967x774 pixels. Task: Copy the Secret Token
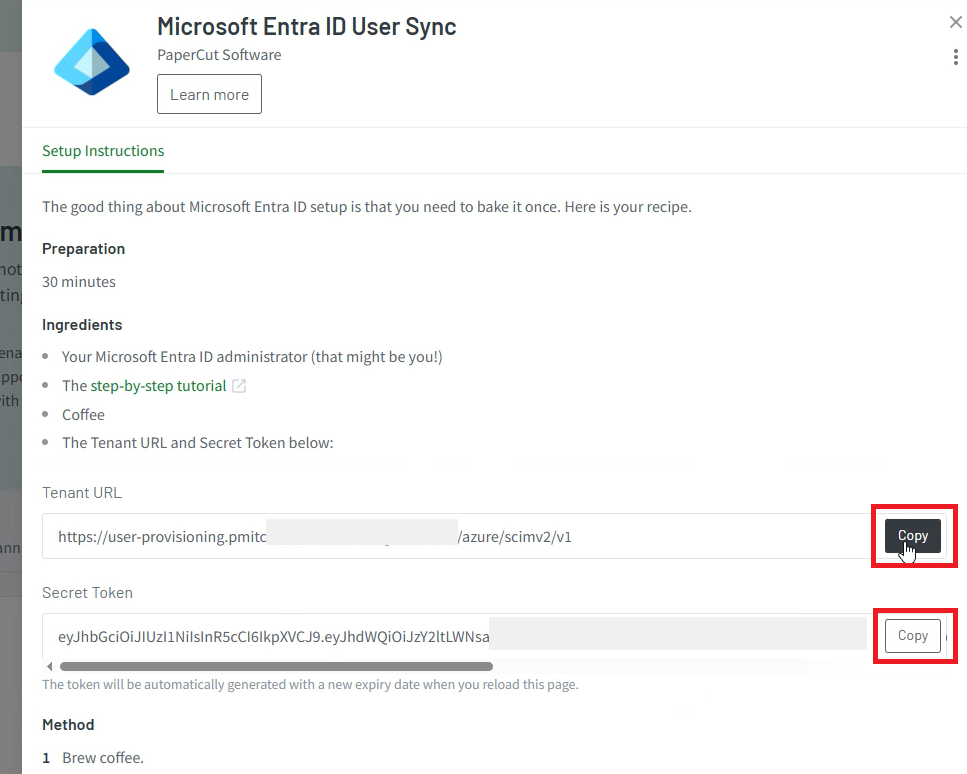tap(913, 636)
